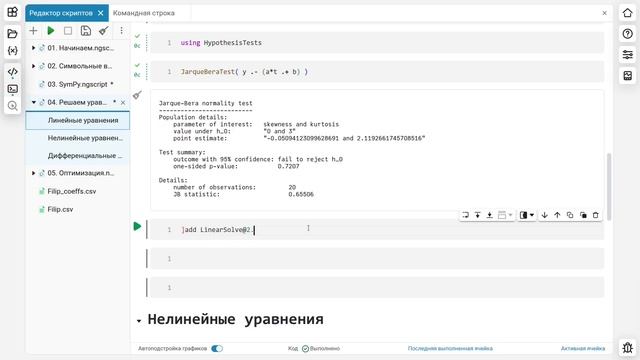
Task: Click the vertical scrollbar of the editor
Action: (609, 187)
